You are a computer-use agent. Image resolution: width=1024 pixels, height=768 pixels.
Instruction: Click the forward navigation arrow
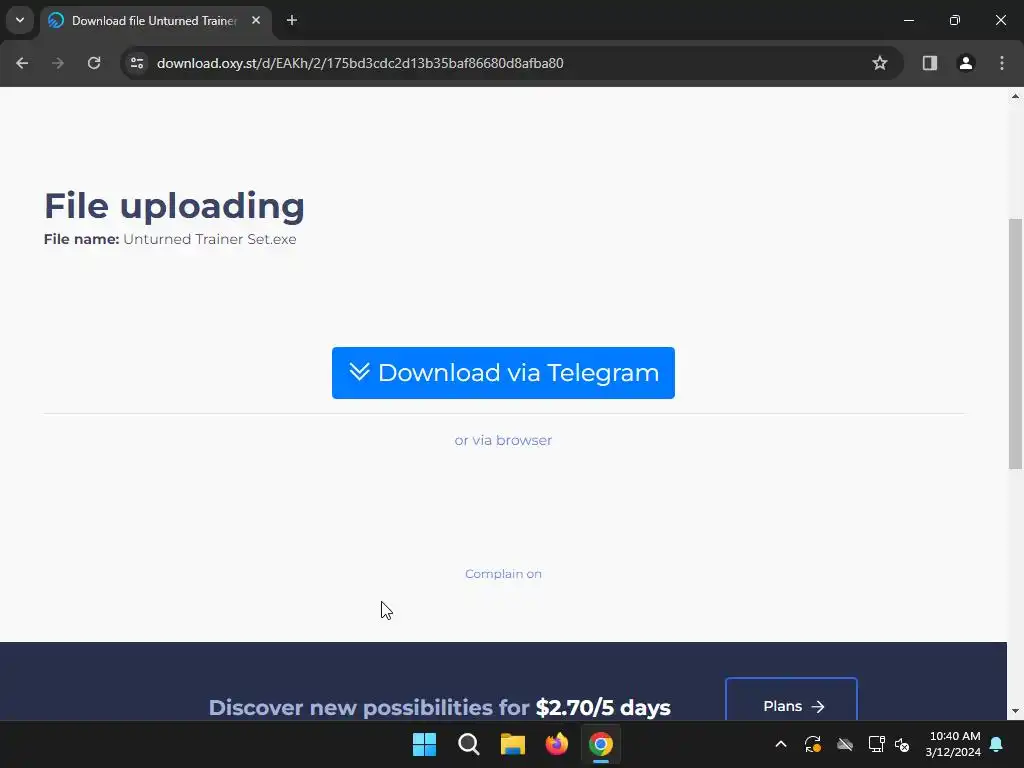click(58, 63)
